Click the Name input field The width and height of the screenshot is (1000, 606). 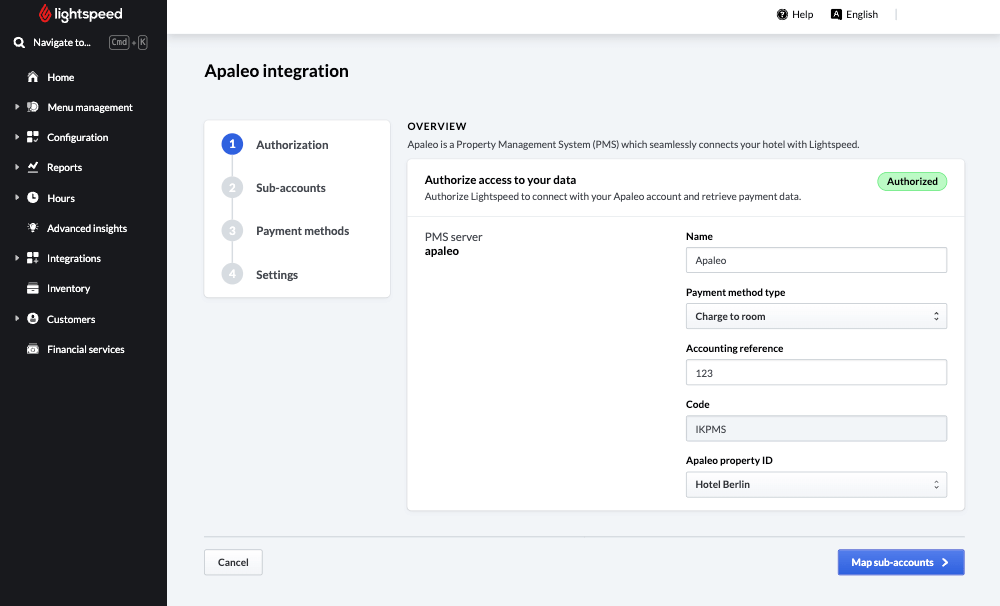[816, 260]
